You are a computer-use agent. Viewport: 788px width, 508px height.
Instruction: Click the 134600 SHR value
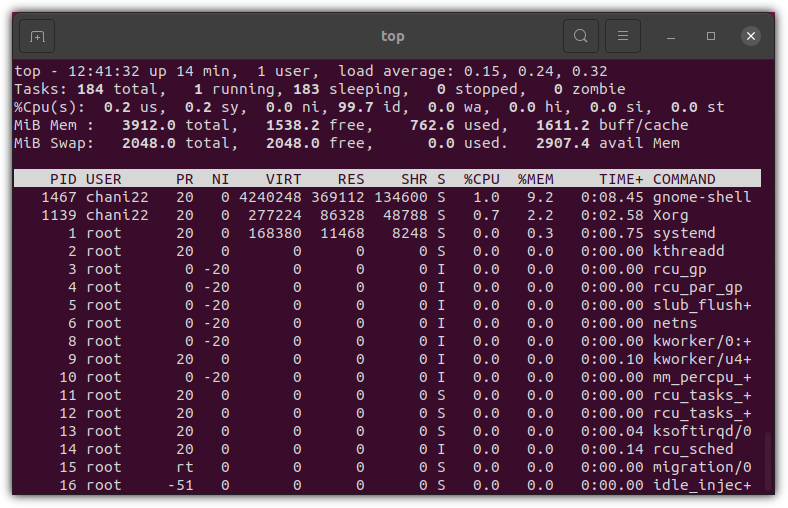(x=401, y=197)
